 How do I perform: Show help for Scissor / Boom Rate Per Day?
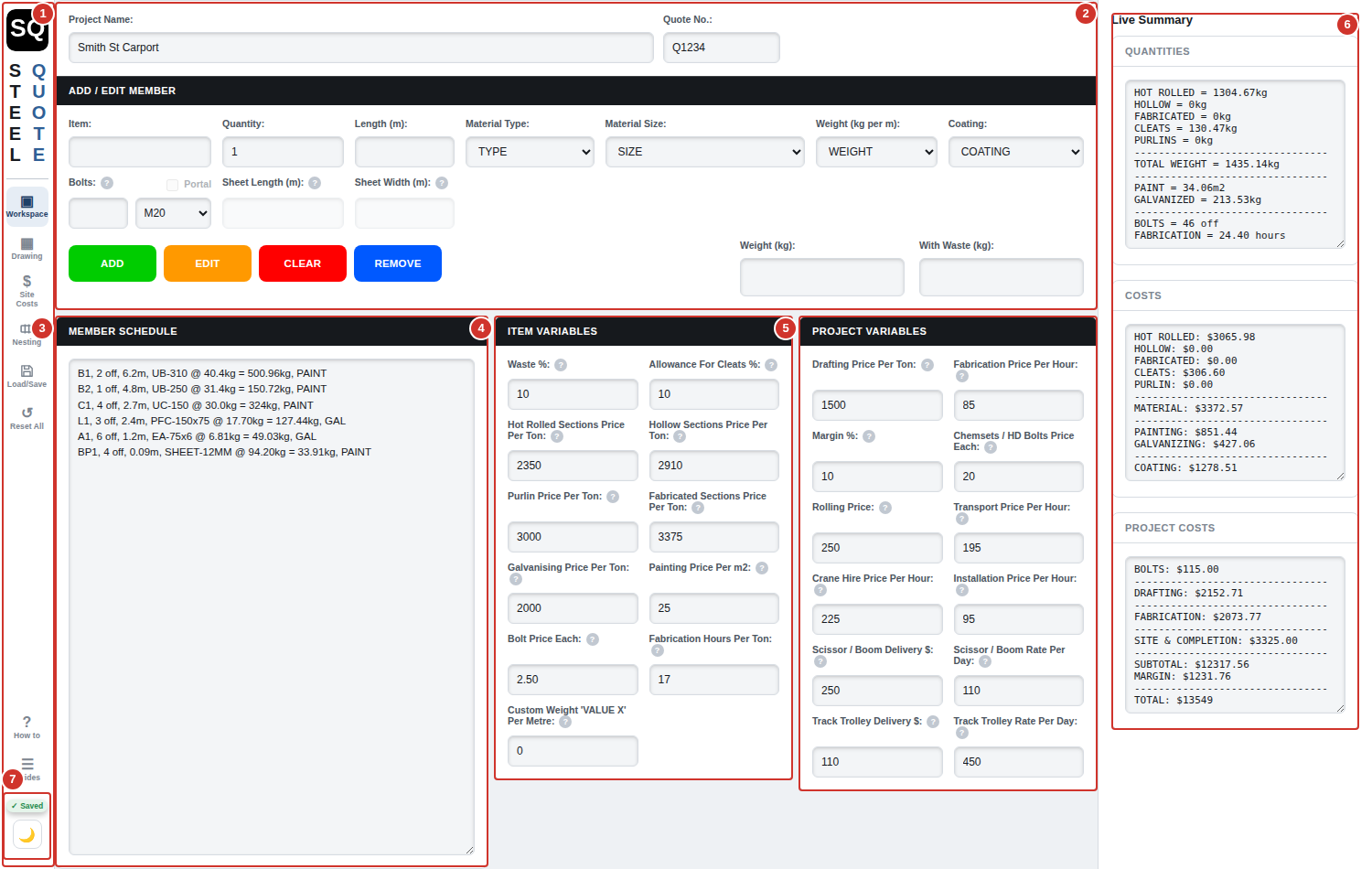[985, 661]
